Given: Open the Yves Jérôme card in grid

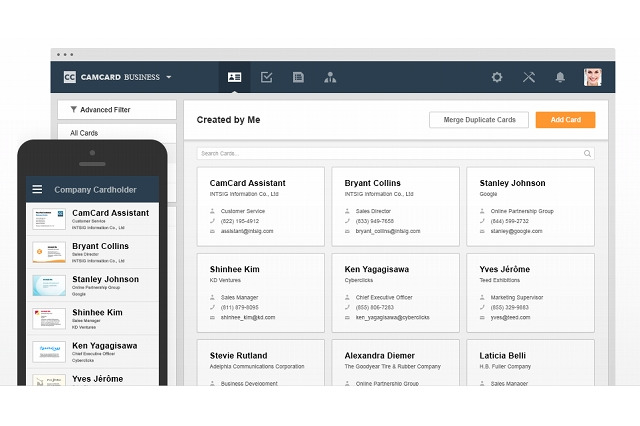Looking at the screenshot, I should [530, 293].
